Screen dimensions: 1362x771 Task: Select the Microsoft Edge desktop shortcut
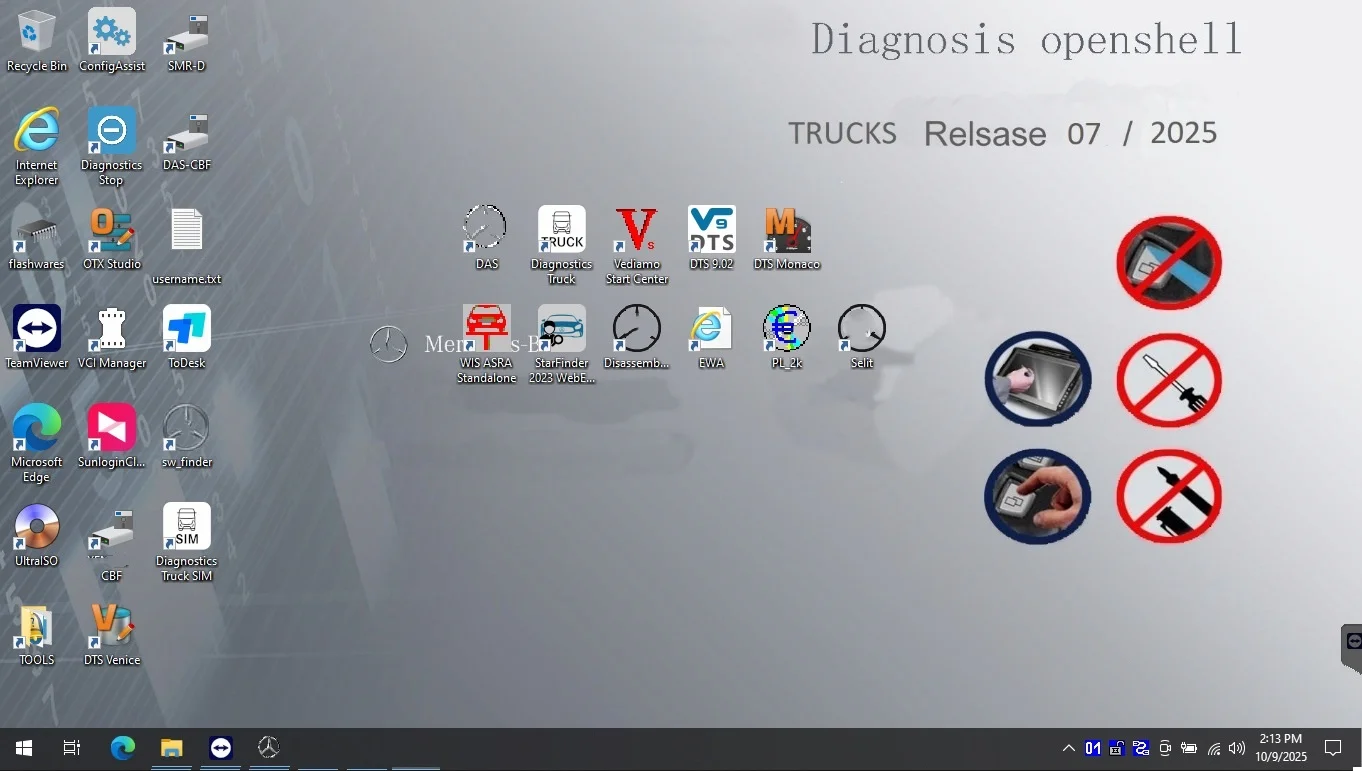(x=37, y=444)
